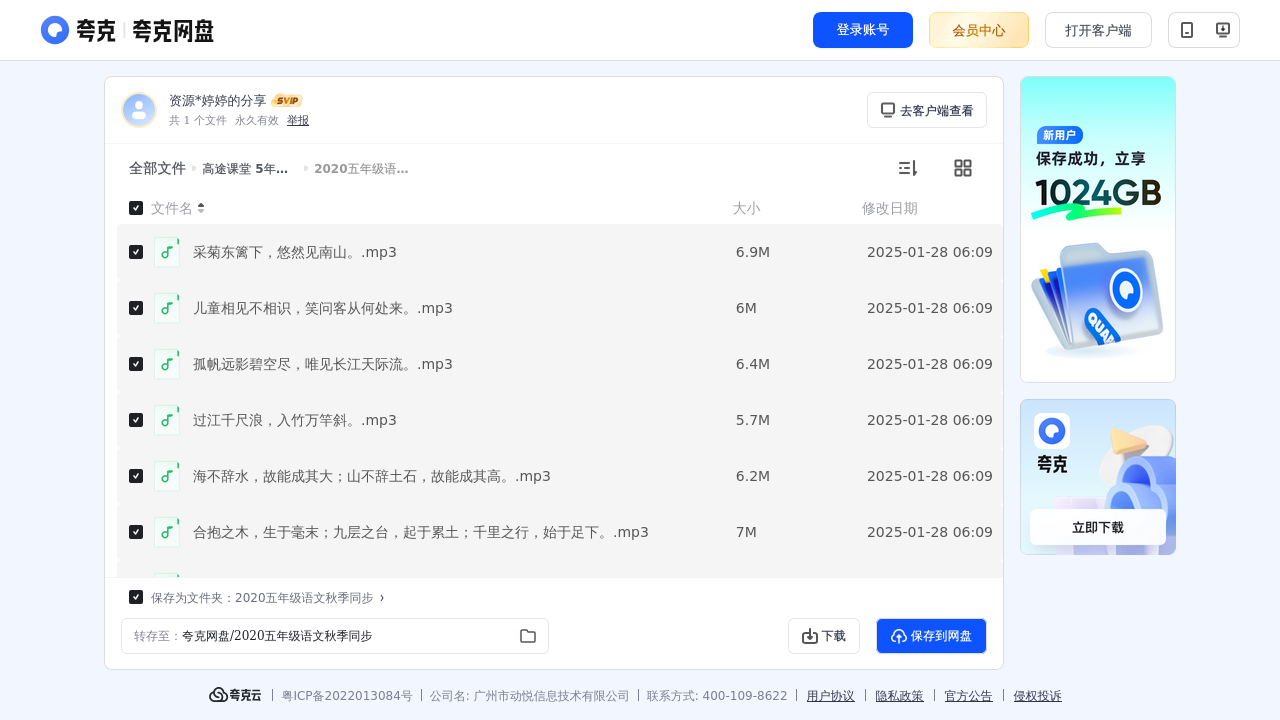
Task: Open the file 采菊东篱下，悠然见南山。.mp3
Action: coord(295,252)
